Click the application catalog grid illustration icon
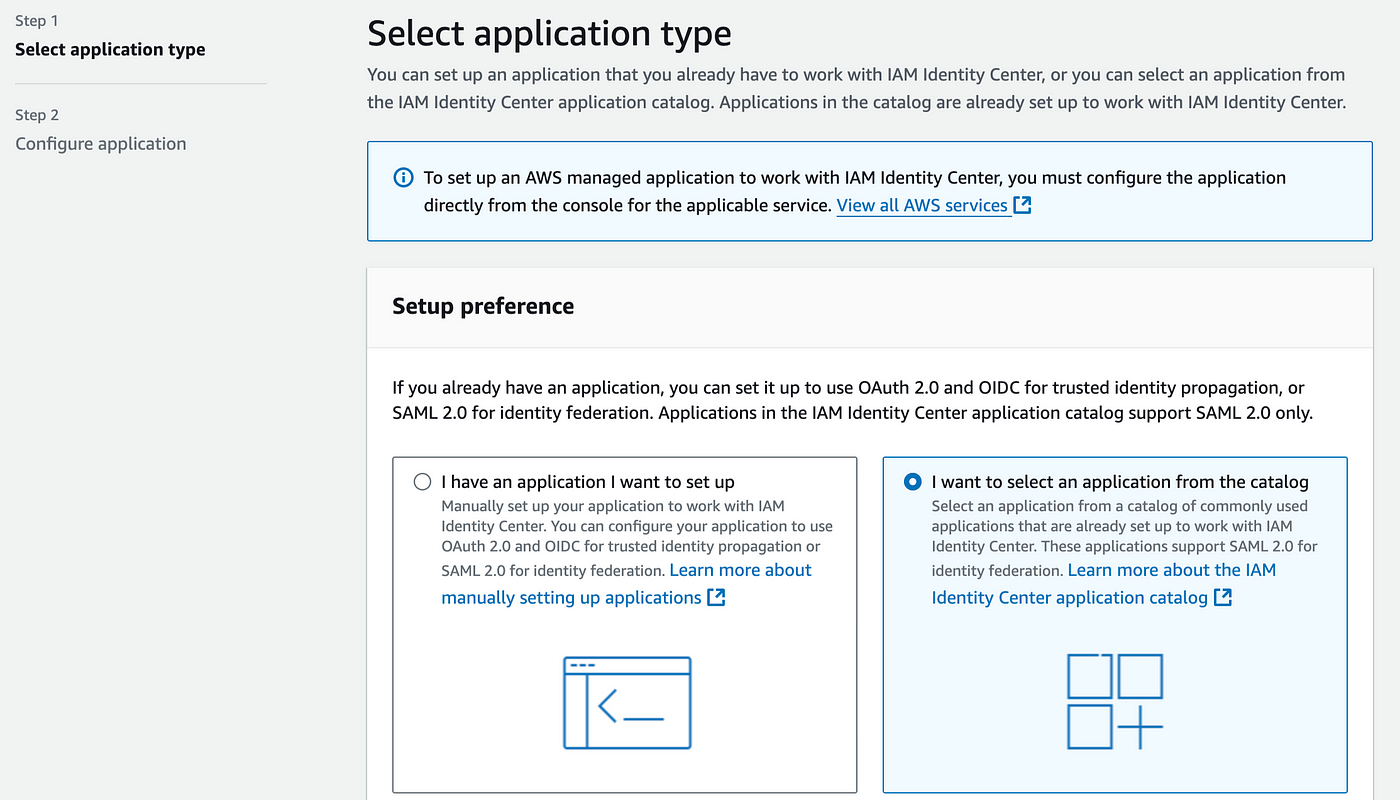This screenshot has width=1400, height=800. click(1115, 701)
